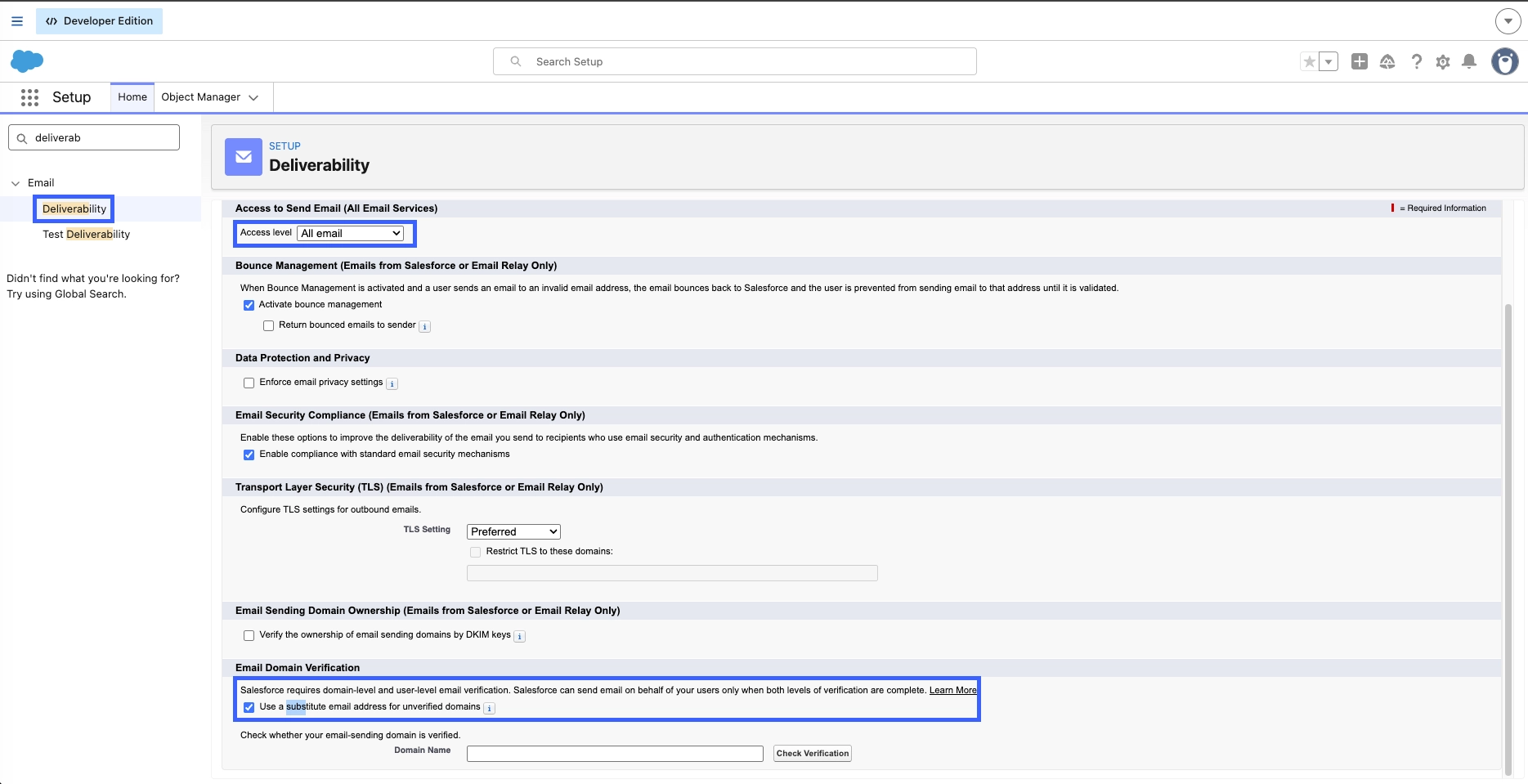Click the Quick Find box containing deliverab
1528x784 pixels.
coord(94,137)
